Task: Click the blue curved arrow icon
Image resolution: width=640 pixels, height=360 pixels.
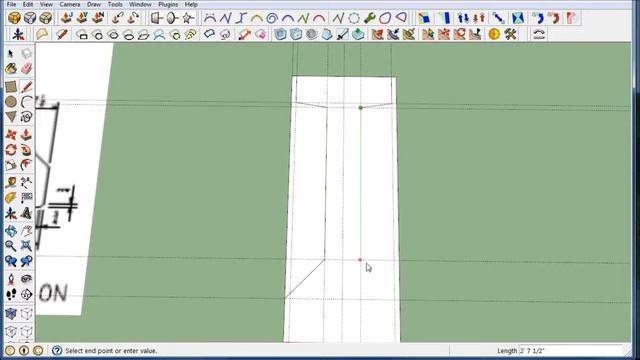Action: coord(538,18)
